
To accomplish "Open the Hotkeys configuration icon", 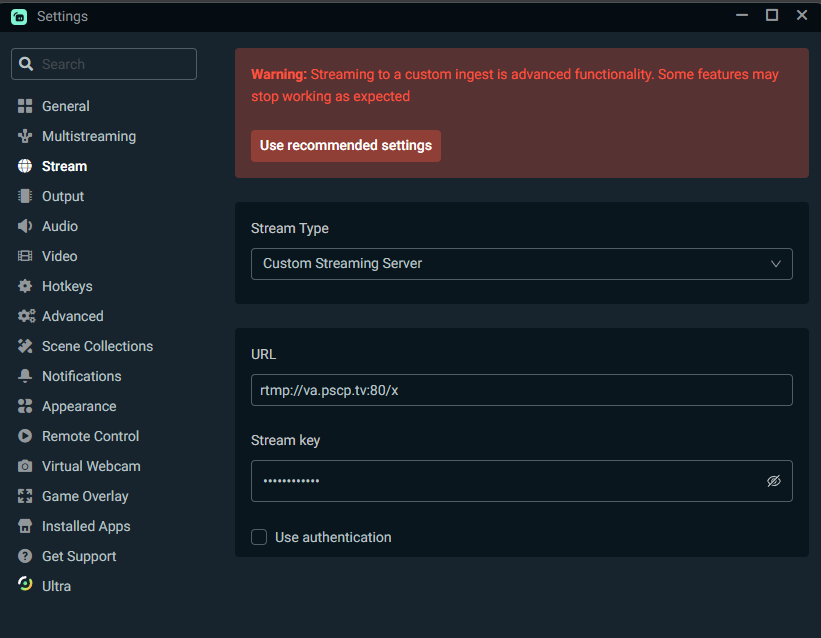I will [x=24, y=286].
